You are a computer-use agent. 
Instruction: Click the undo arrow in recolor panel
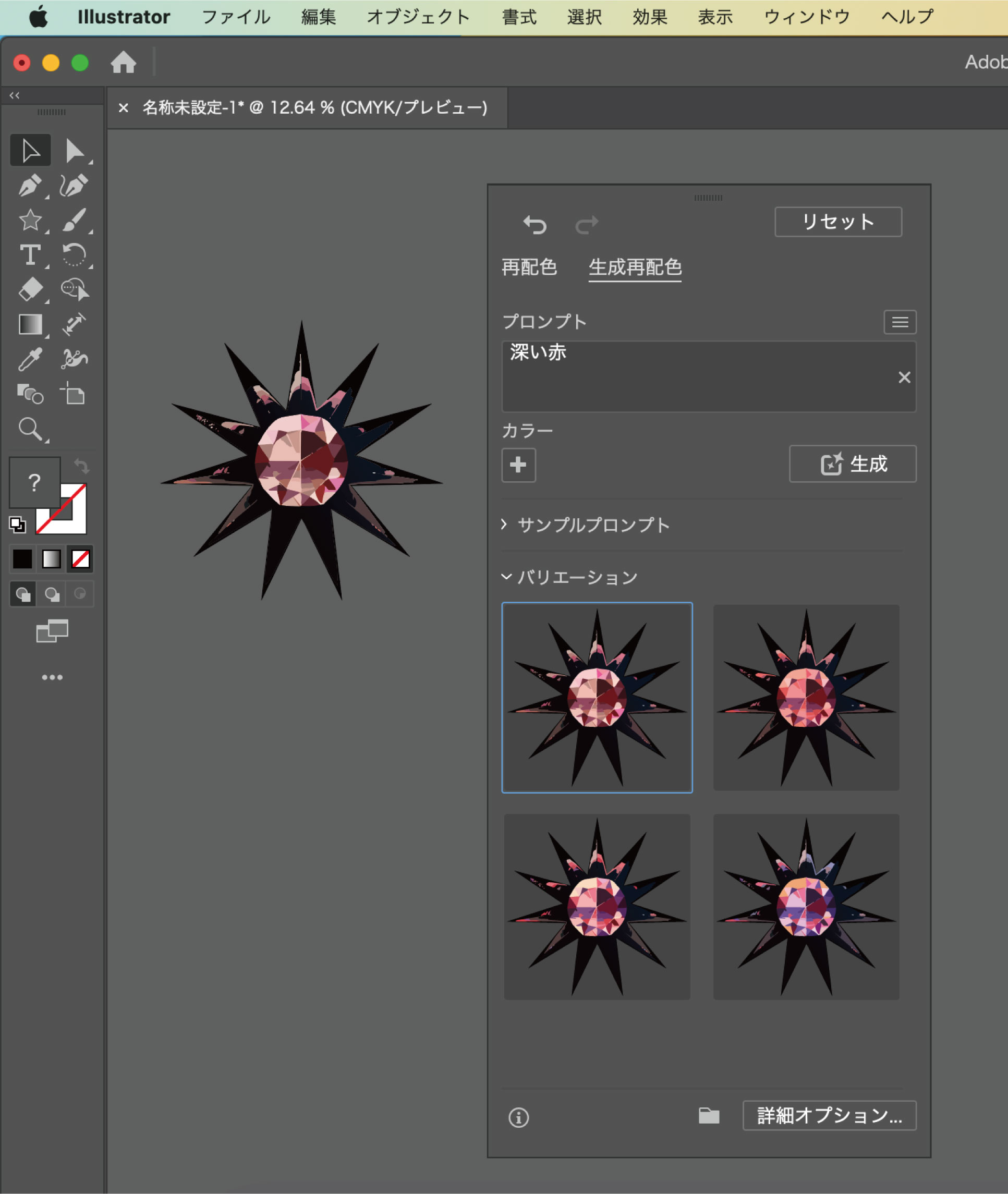pos(535,225)
